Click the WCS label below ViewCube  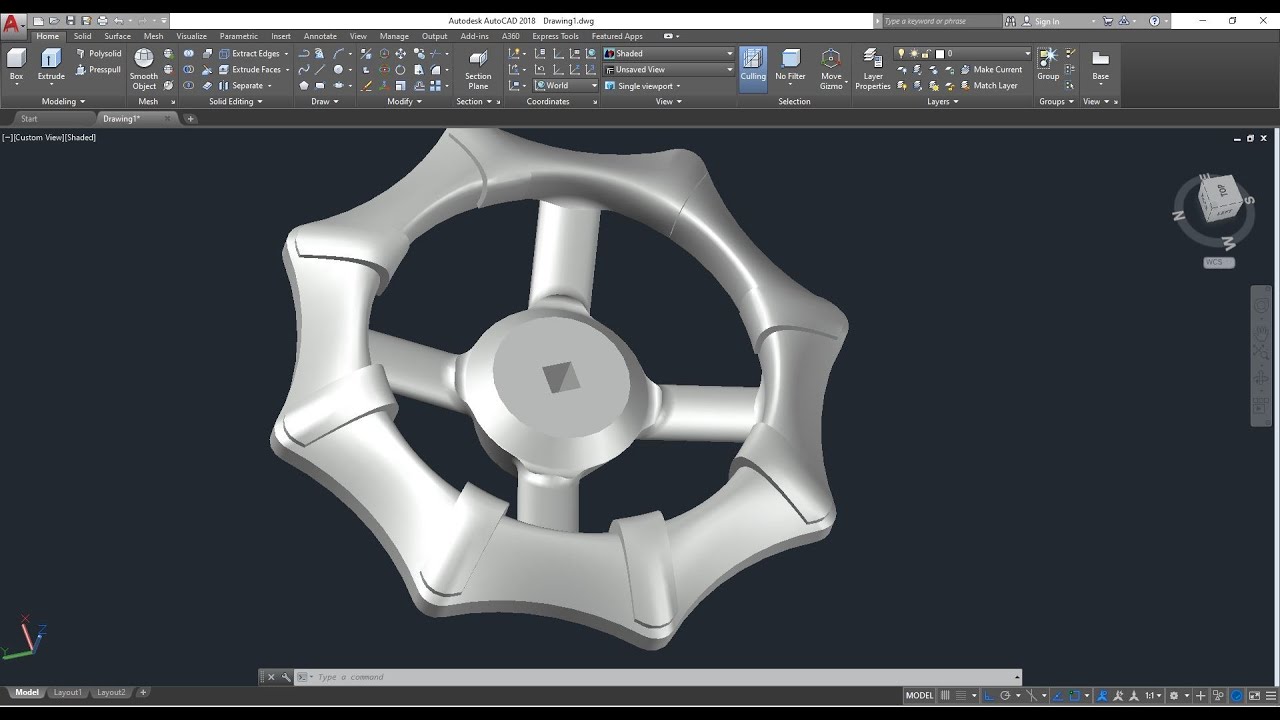tap(1219, 262)
